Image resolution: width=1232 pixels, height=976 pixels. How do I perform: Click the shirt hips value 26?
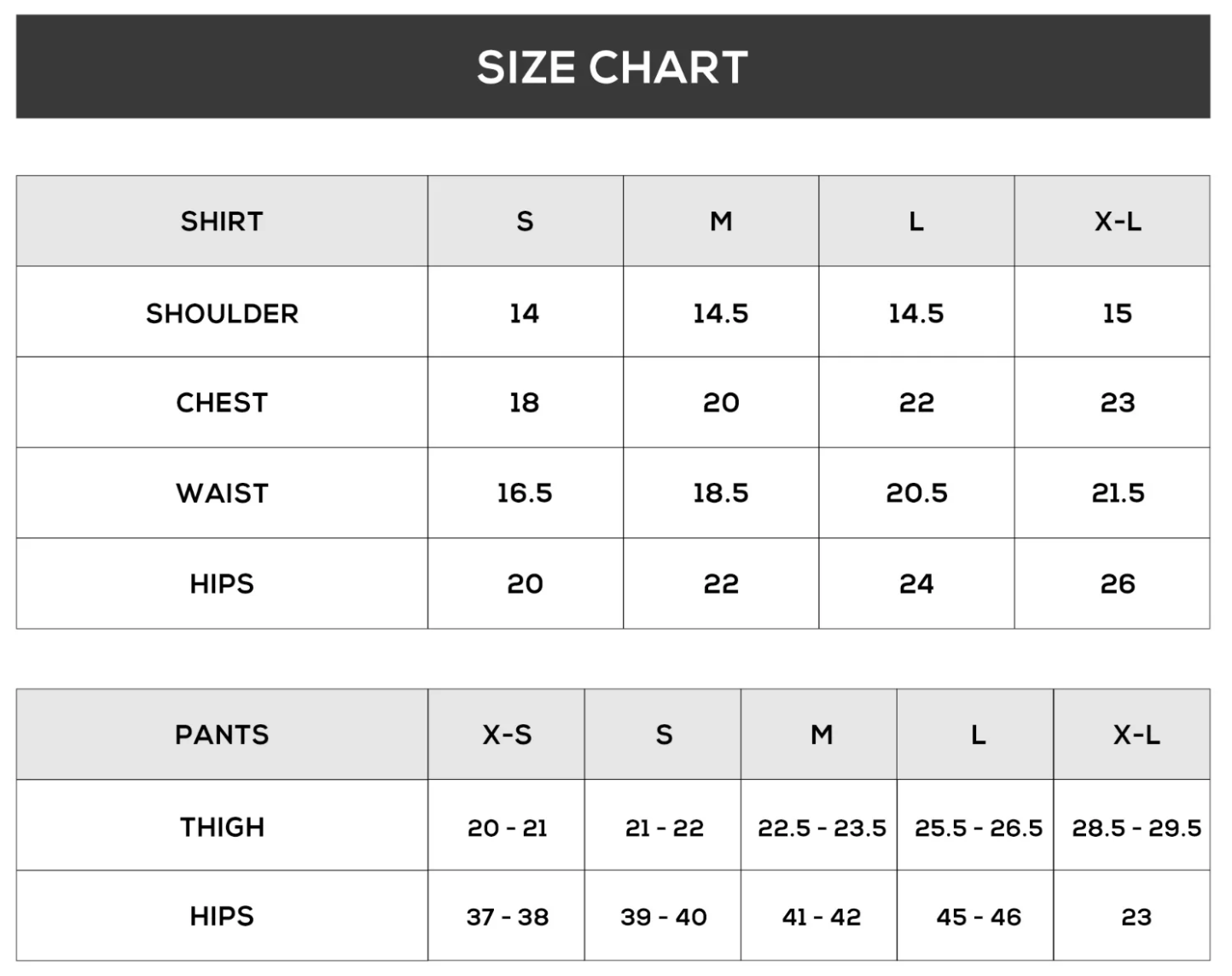[1118, 584]
